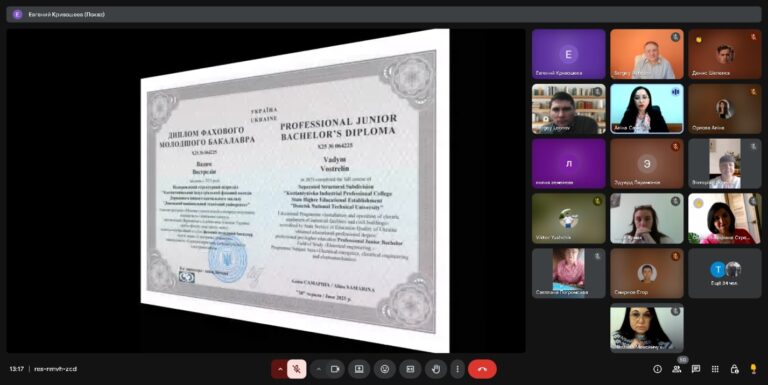The width and height of the screenshot is (768, 385).
Task: Raise hand in the meeting
Action: [x=436, y=369]
